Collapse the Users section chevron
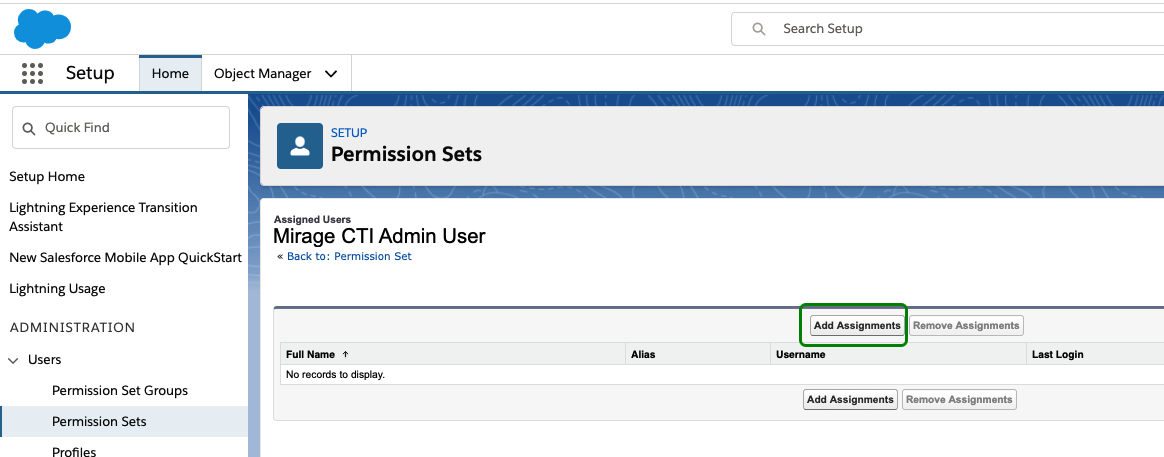Viewport: 1164px width, 457px height. pyautogui.click(x=13, y=360)
